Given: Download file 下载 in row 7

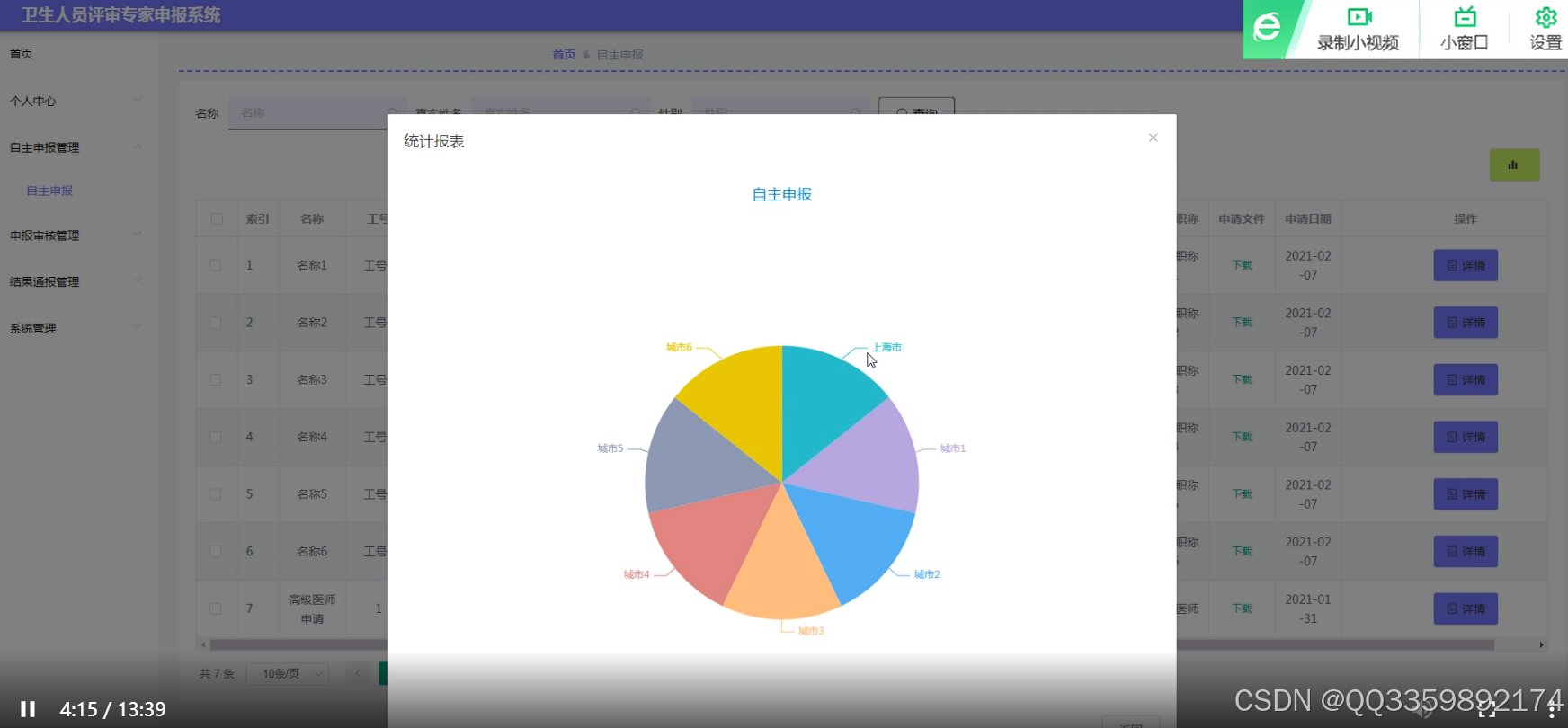Looking at the screenshot, I should click(1242, 608).
